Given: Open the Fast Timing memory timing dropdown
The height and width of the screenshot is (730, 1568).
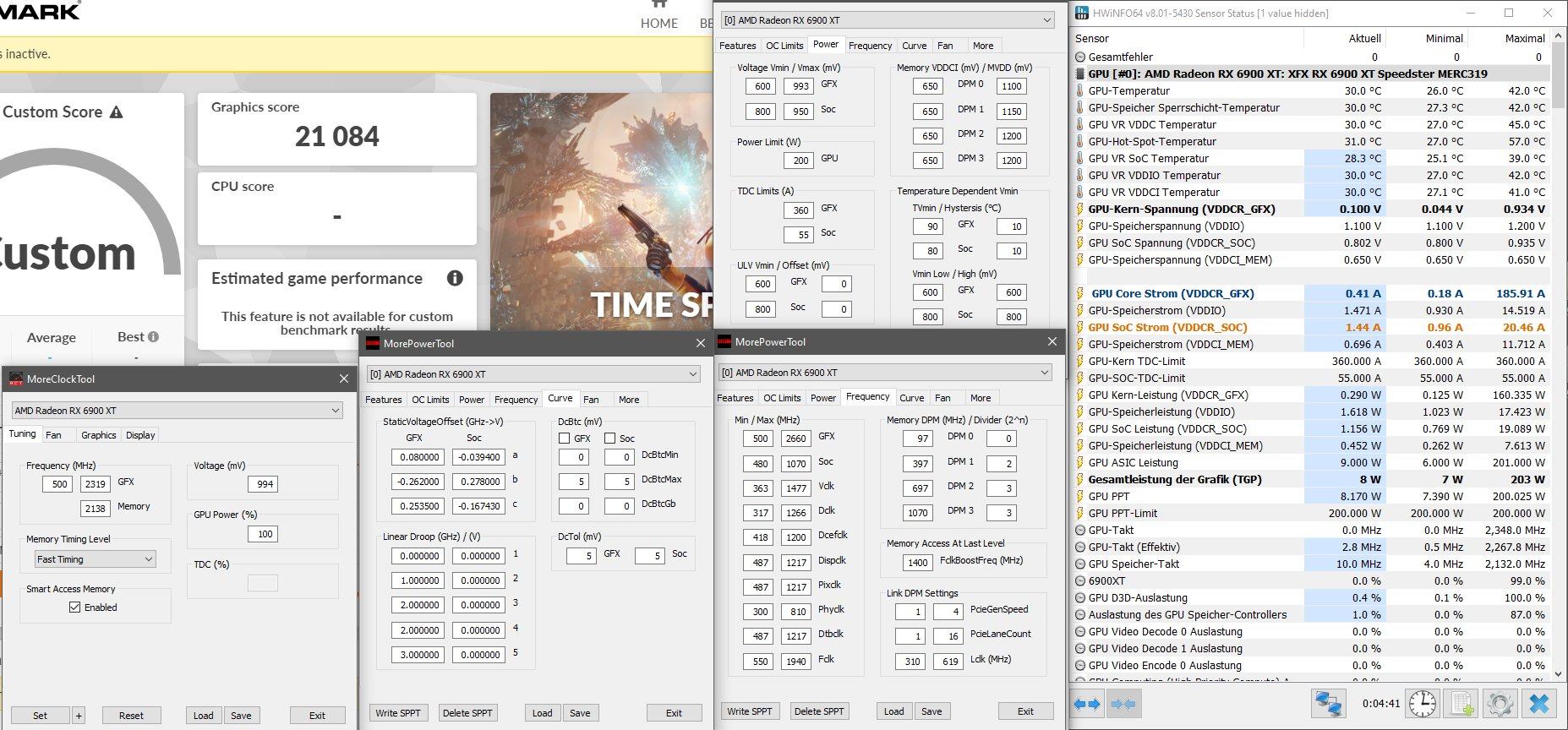Looking at the screenshot, I should [95, 558].
